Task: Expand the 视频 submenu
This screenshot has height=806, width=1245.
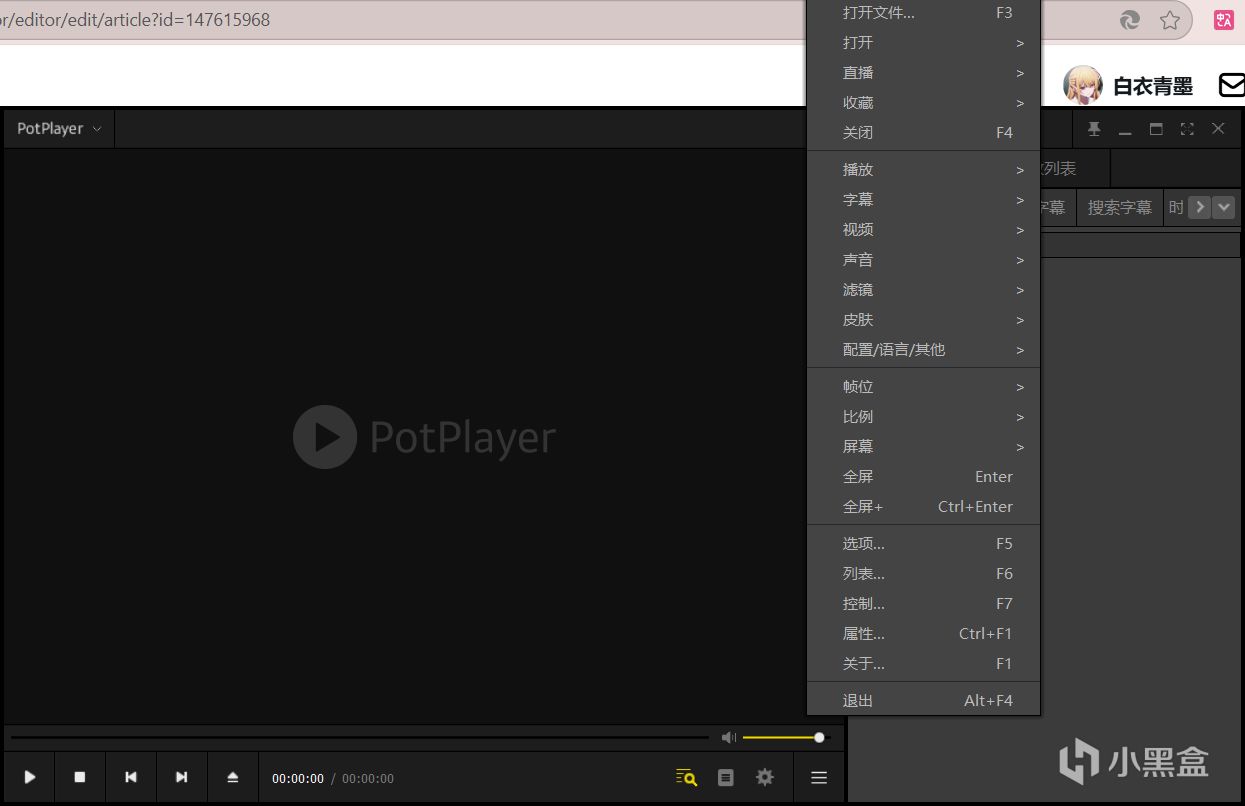Action: pos(924,230)
